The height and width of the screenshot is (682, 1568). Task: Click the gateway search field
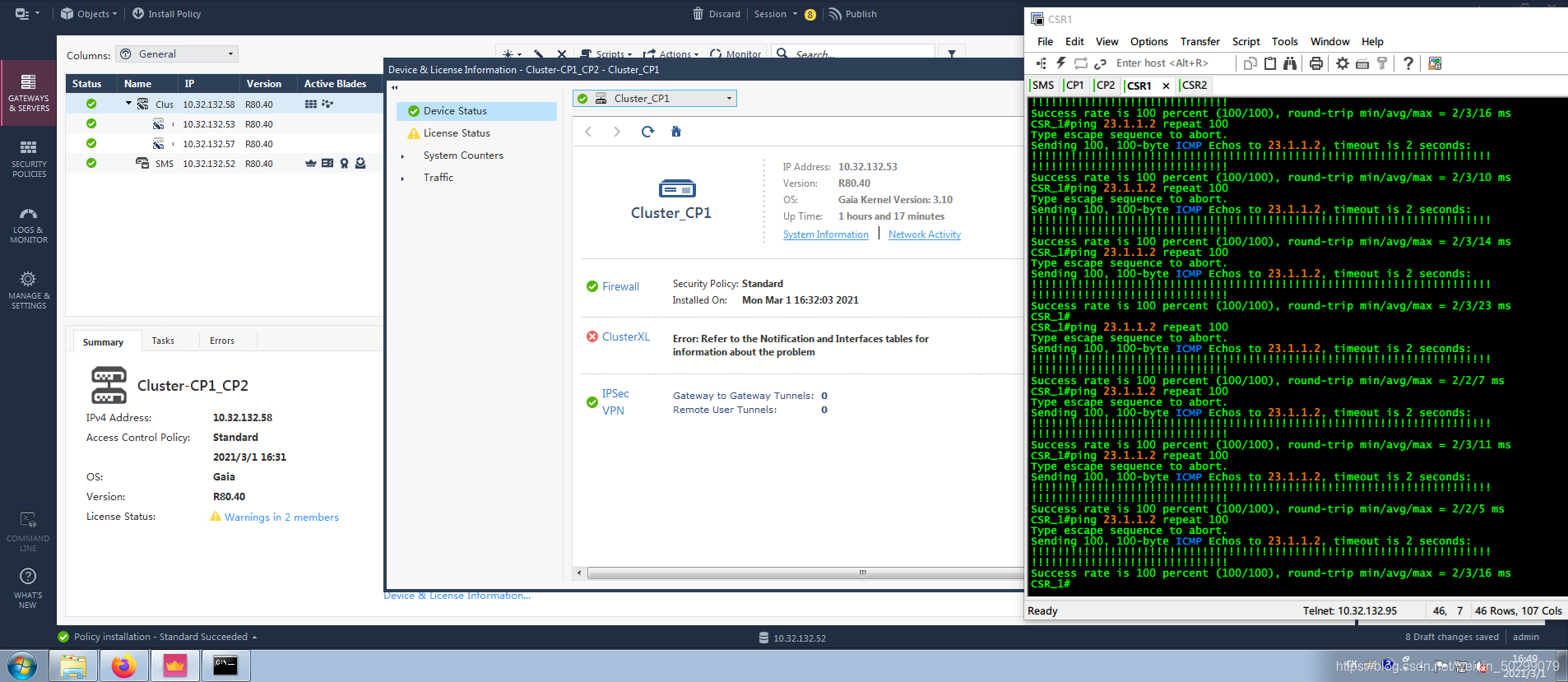pos(852,54)
